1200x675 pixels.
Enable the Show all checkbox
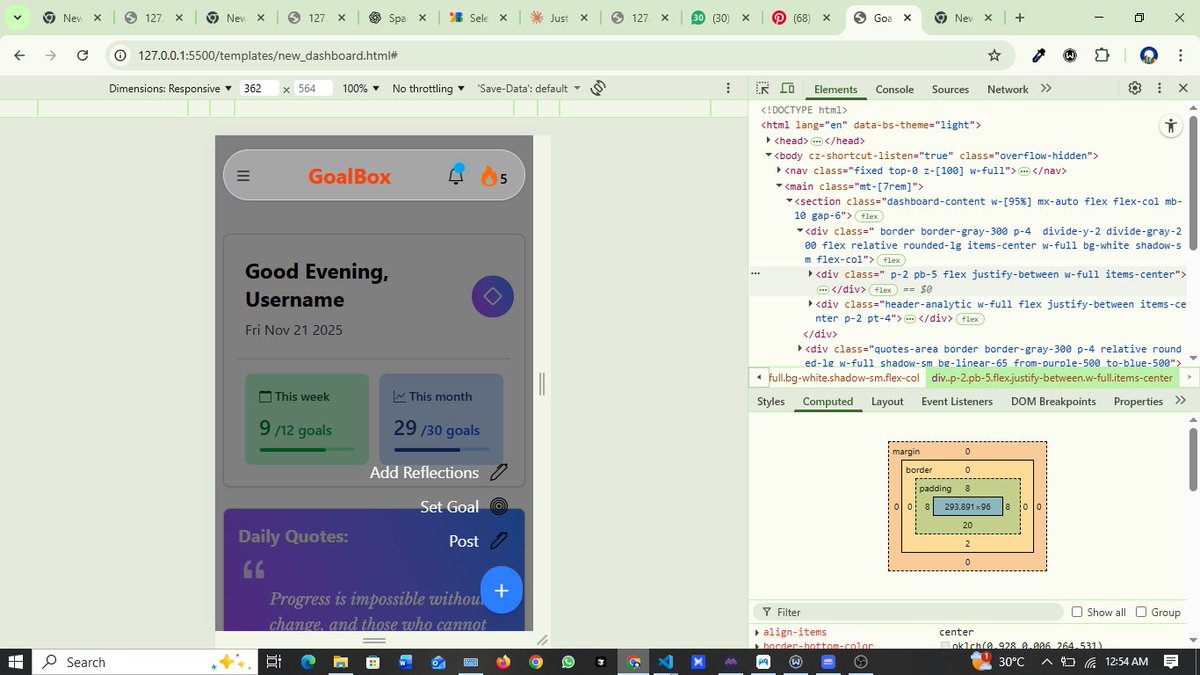point(1076,611)
